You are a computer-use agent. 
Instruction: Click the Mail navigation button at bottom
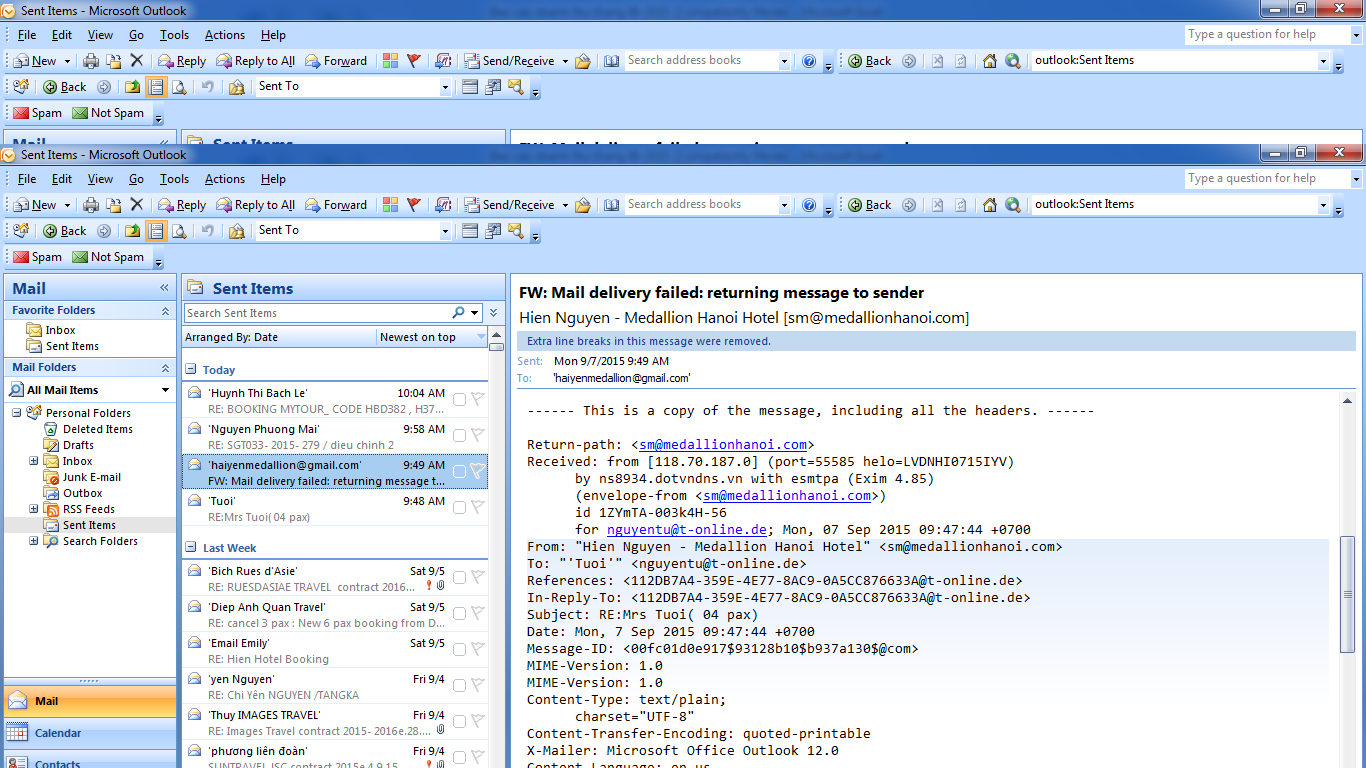pos(90,701)
